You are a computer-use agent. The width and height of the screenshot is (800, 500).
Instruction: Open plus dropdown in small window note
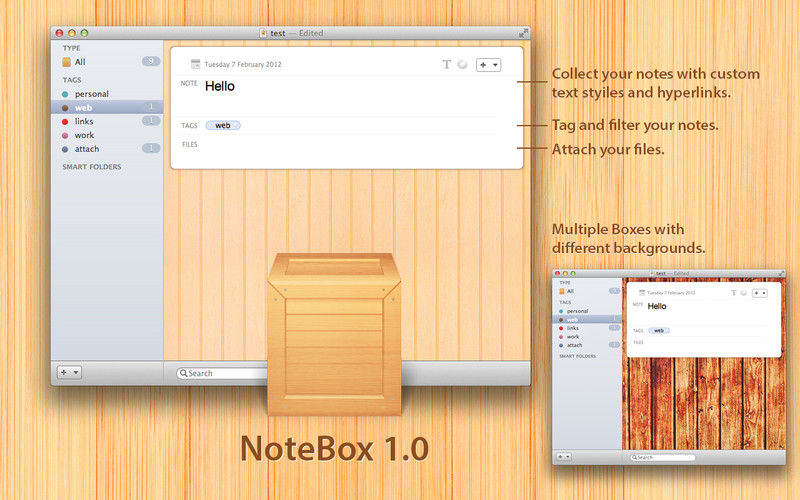click(760, 293)
